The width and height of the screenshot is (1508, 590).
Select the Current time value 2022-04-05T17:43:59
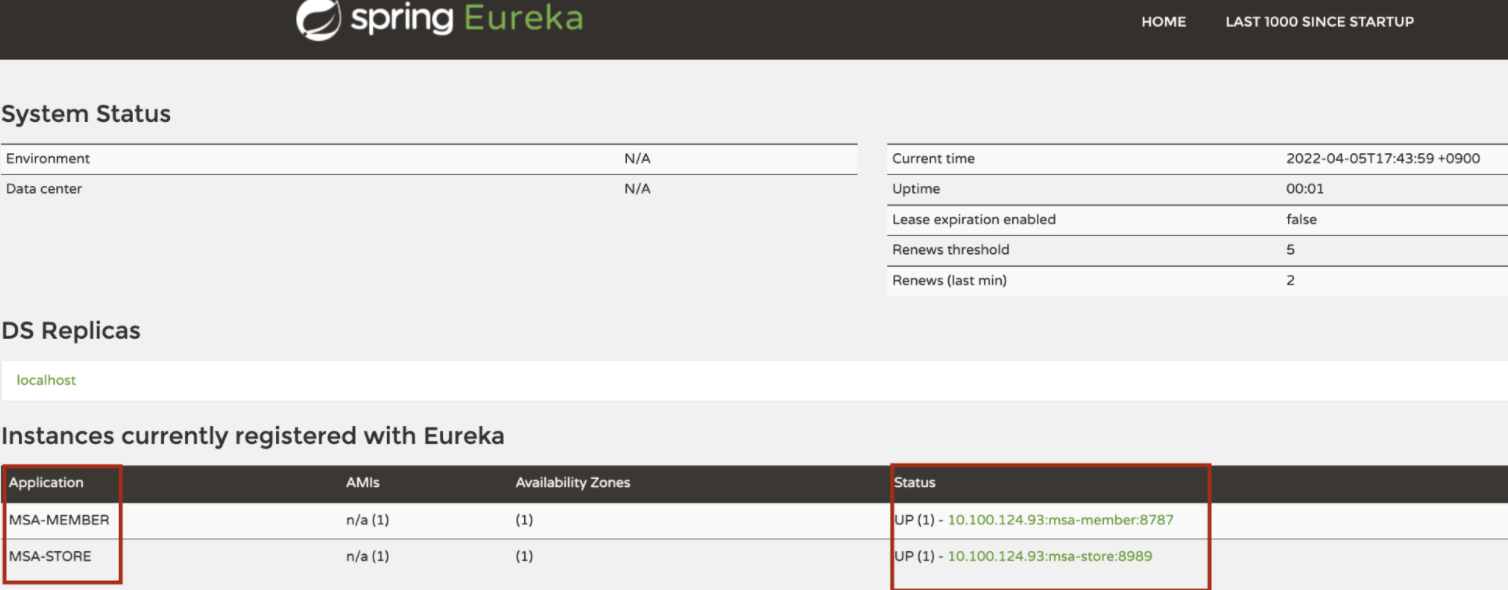click(x=1383, y=158)
